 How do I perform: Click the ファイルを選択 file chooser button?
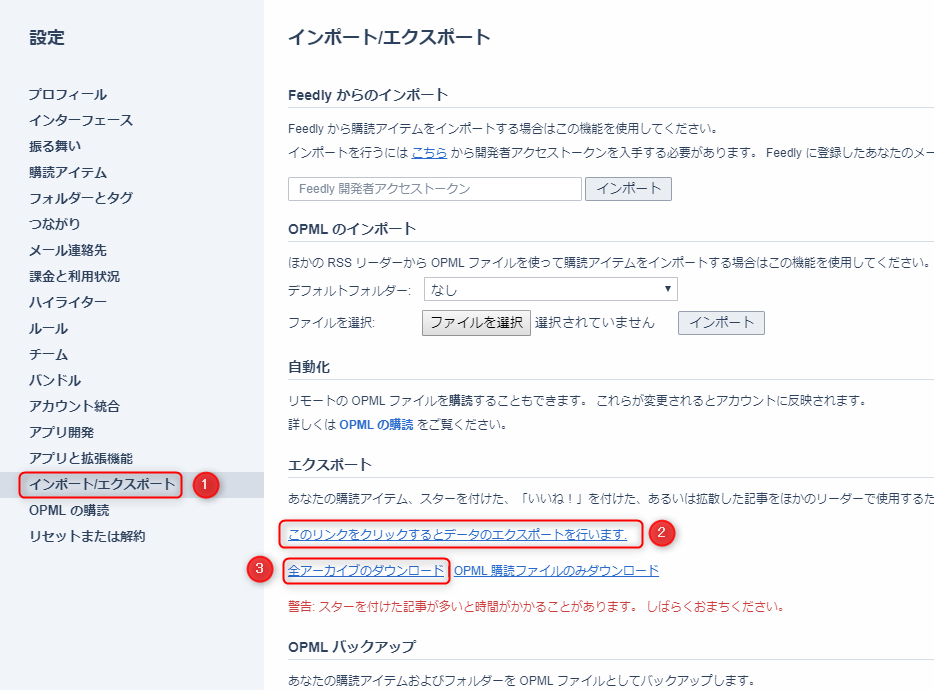476,322
